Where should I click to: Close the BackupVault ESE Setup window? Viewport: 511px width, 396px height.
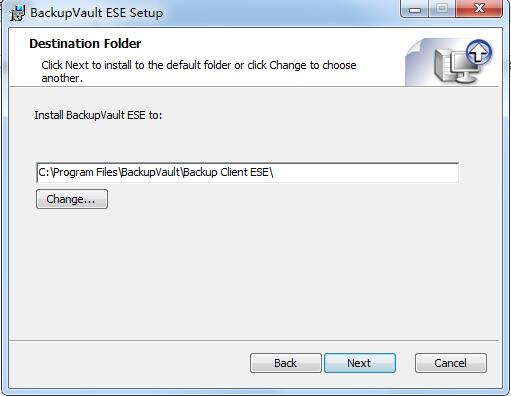[x=479, y=9]
